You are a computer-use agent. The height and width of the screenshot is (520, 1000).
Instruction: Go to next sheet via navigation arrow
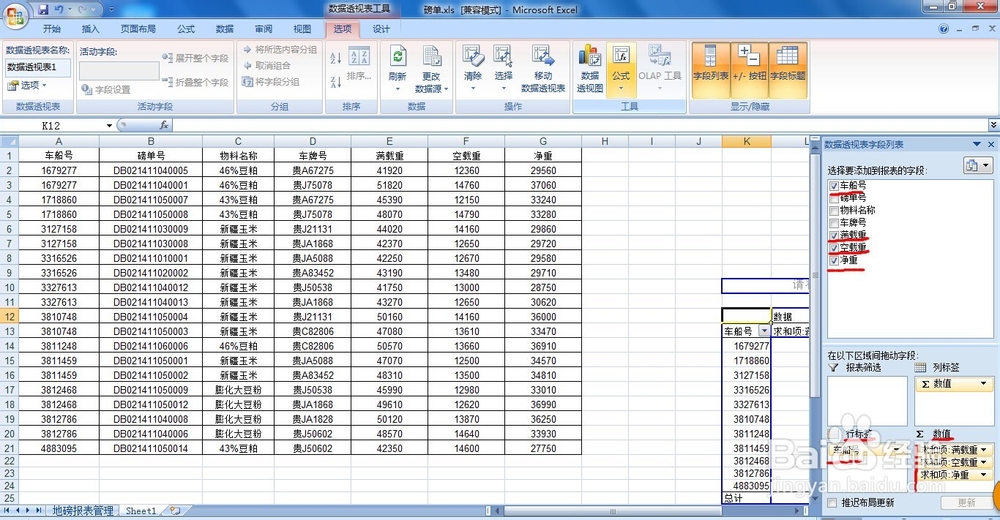click(27, 510)
